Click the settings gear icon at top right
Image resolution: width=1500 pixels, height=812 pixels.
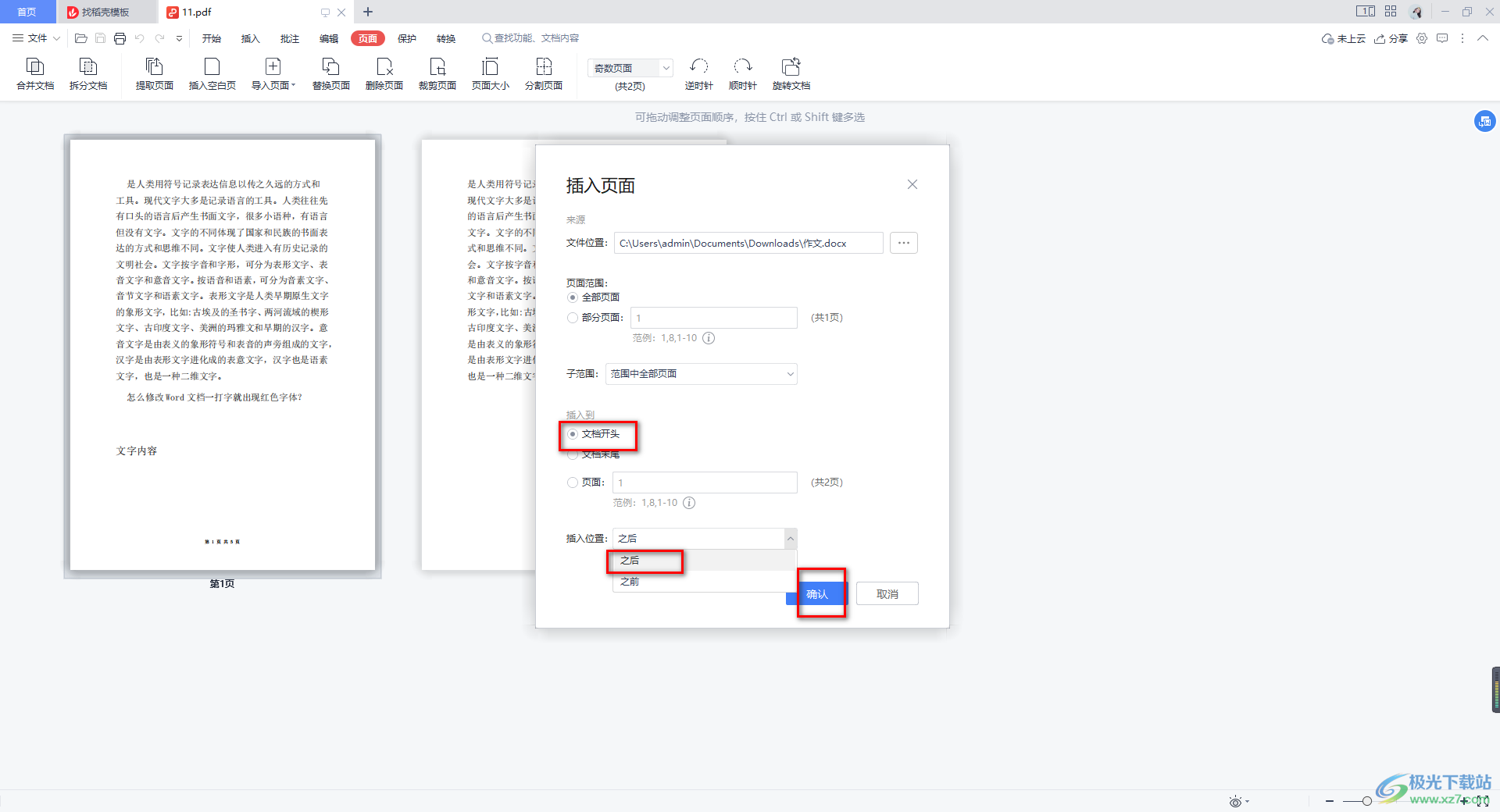tap(1422, 38)
